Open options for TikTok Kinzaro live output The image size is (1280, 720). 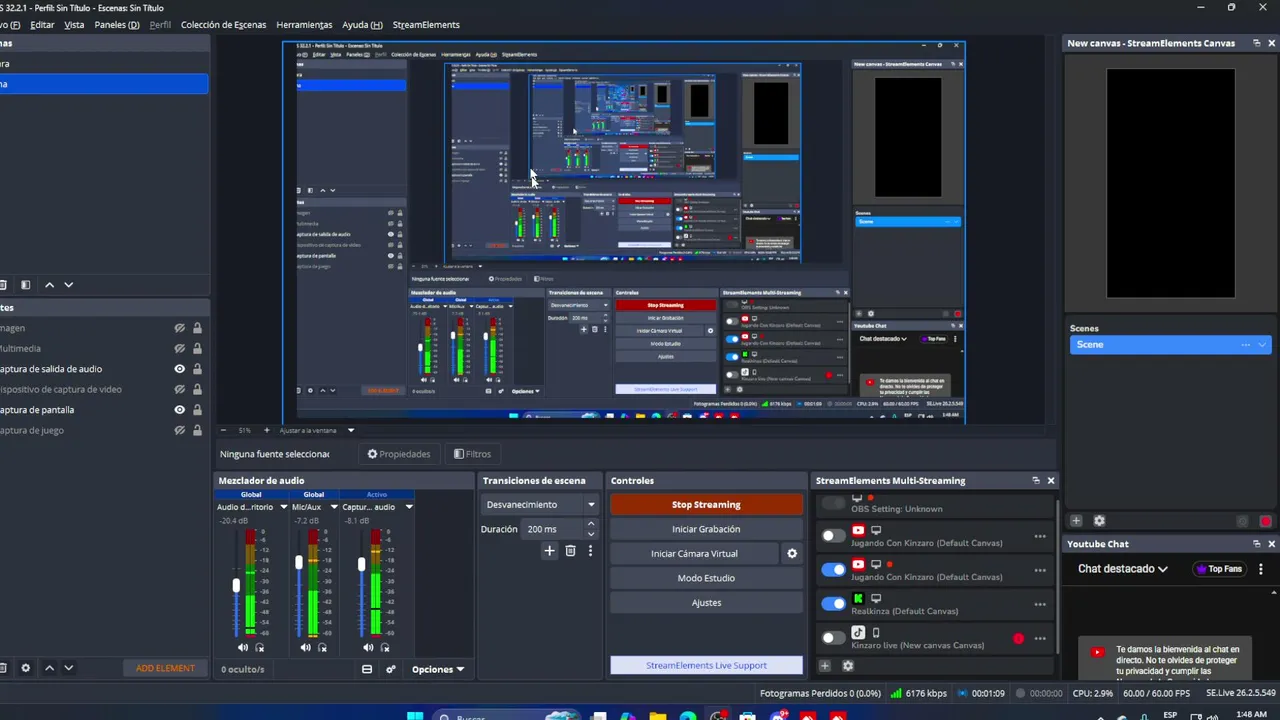(1040, 639)
